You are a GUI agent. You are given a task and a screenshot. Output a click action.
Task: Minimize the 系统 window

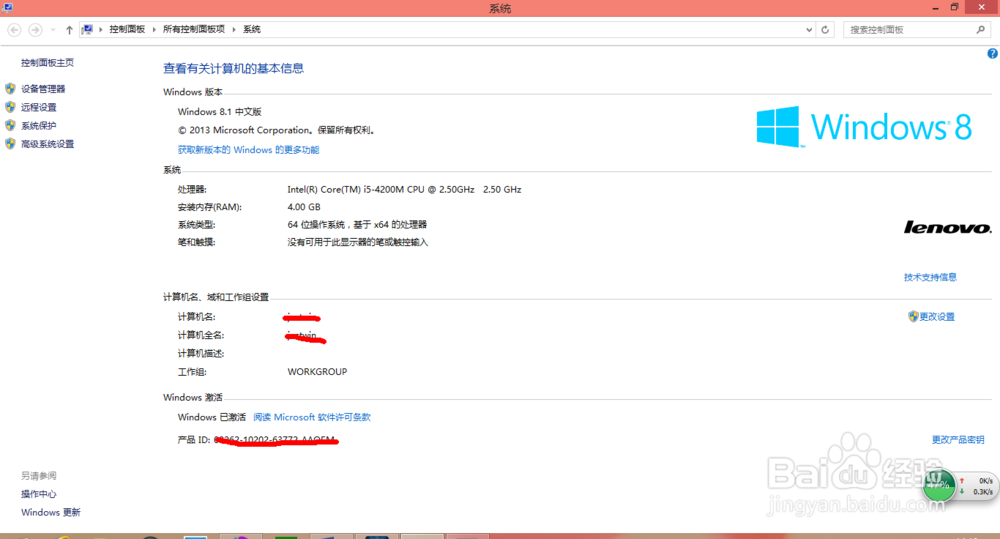[x=935, y=8]
